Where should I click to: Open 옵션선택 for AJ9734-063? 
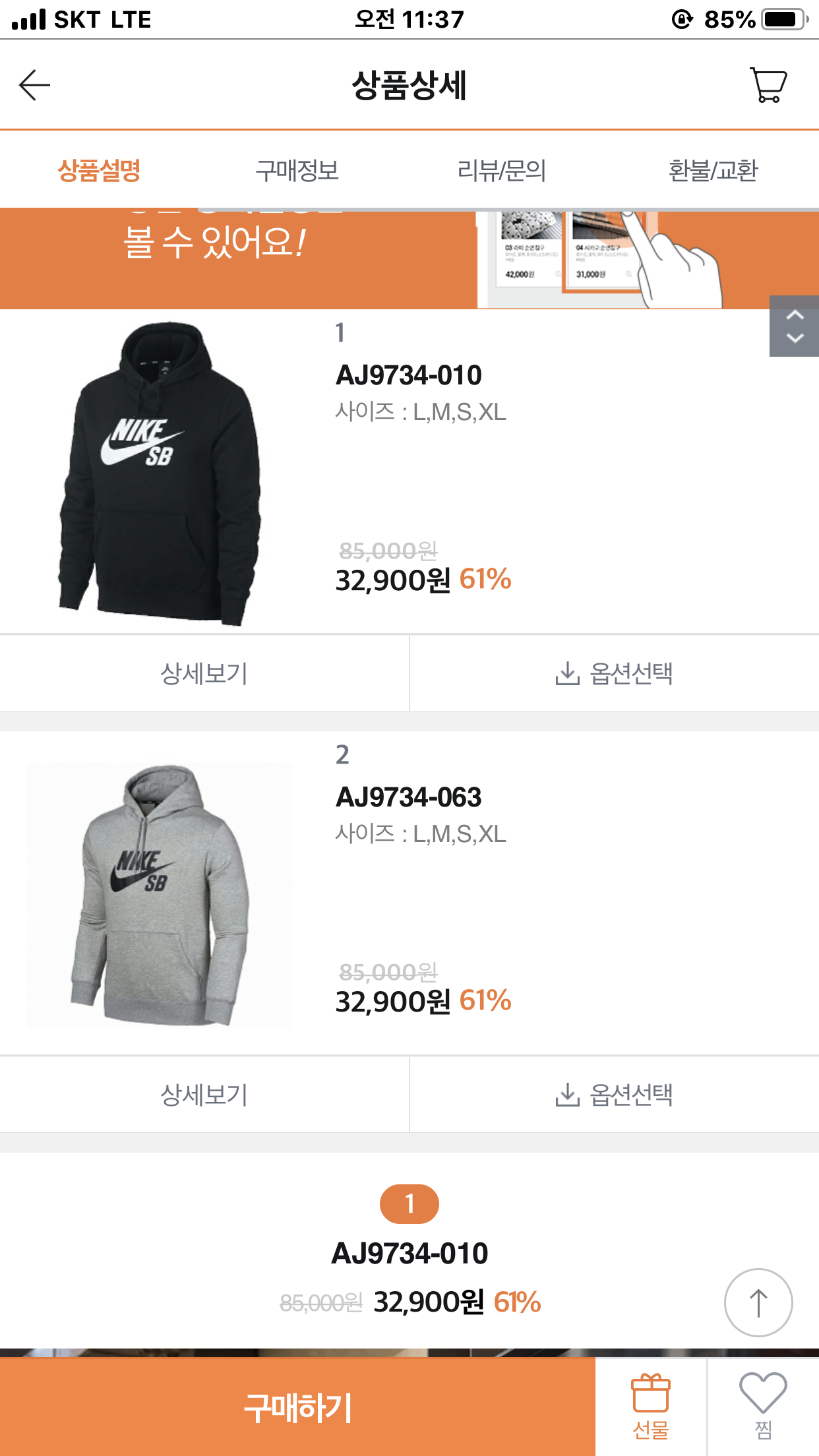[x=614, y=1095]
